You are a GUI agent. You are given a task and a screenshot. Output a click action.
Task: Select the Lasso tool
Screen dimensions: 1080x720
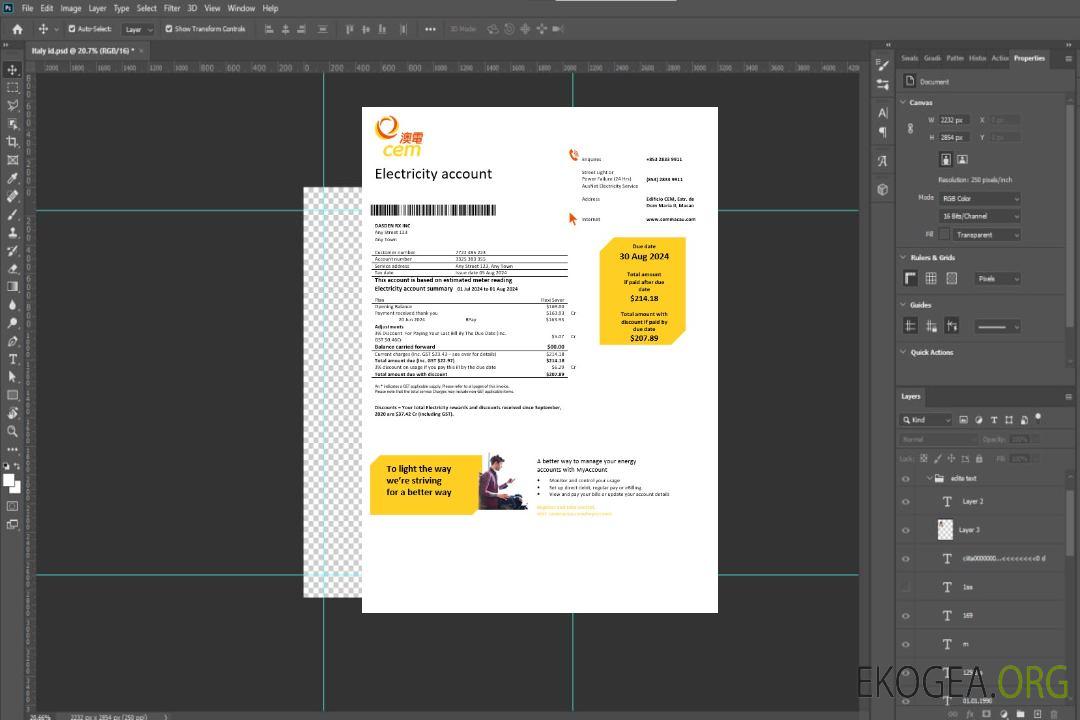pyautogui.click(x=12, y=105)
